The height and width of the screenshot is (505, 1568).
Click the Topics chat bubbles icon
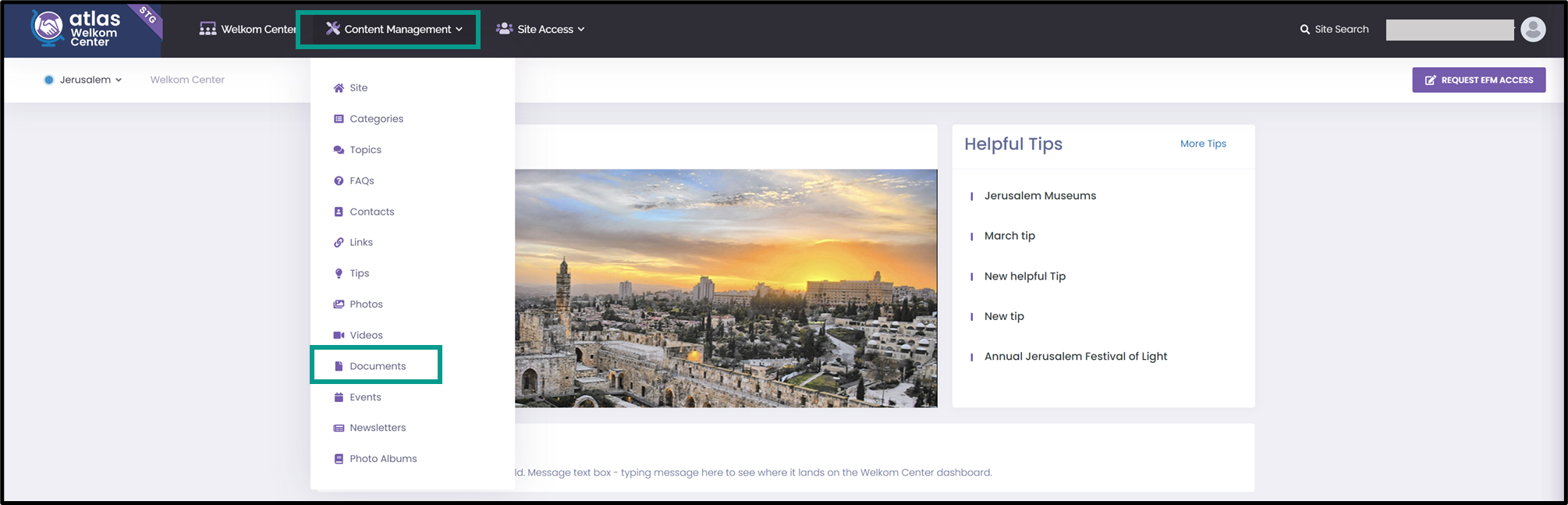pyautogui.click(x=339, y=150)
